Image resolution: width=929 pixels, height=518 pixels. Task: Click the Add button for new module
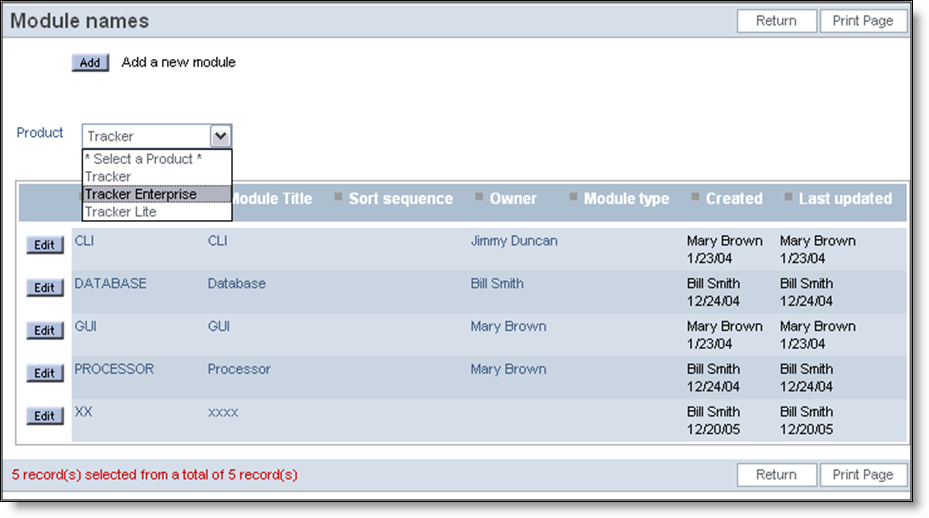(90, 62)
